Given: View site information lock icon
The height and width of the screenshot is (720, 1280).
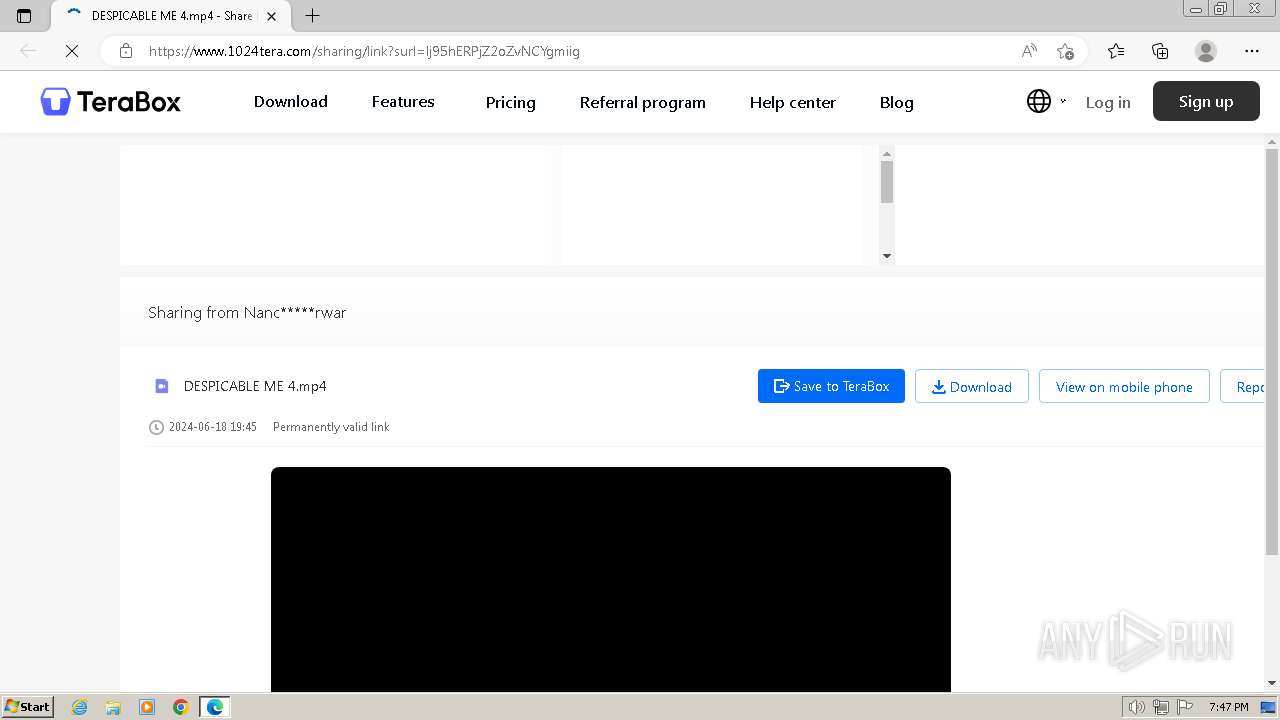Looking at the screenshot, I should click(x=126, y=51).
